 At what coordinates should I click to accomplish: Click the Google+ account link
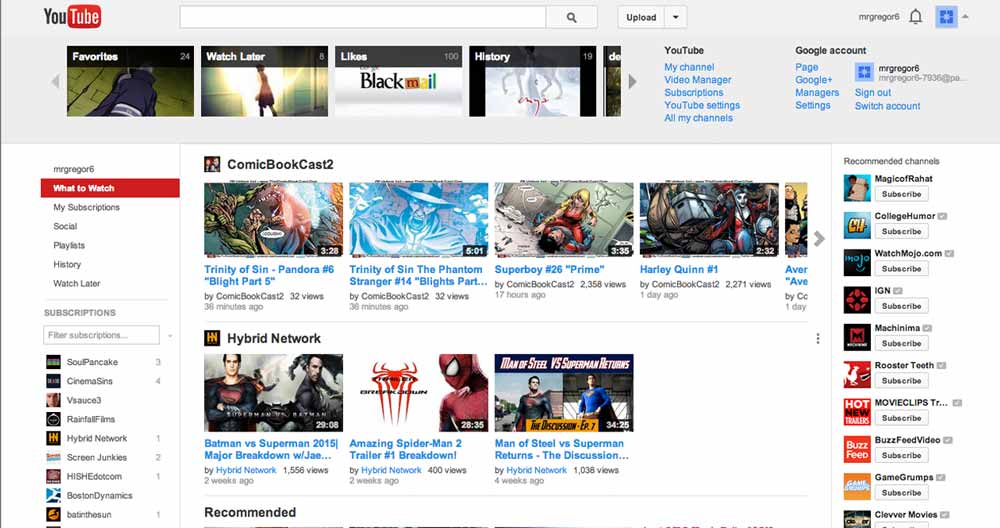click(814, 80)
